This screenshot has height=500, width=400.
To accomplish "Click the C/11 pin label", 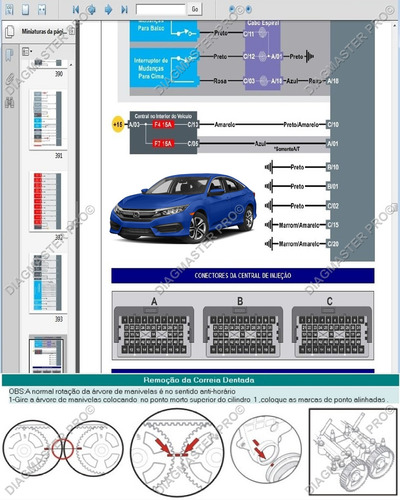I will (x=249, y=33).
